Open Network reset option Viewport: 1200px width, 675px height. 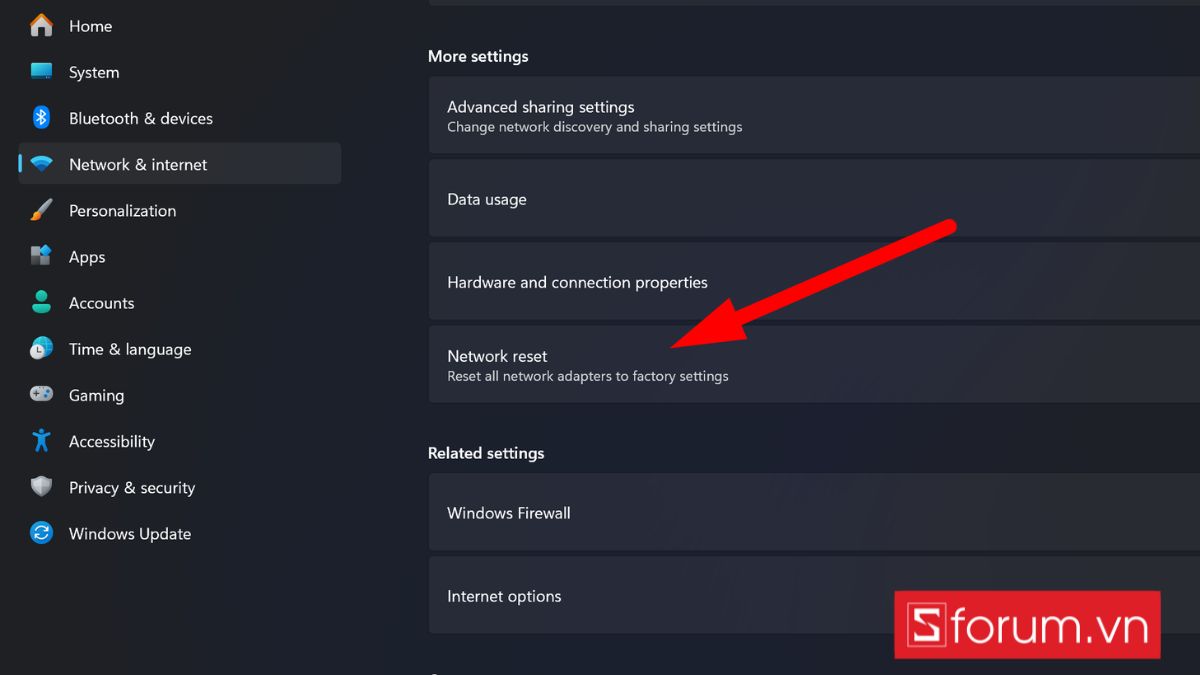click(x=814, y=365)
